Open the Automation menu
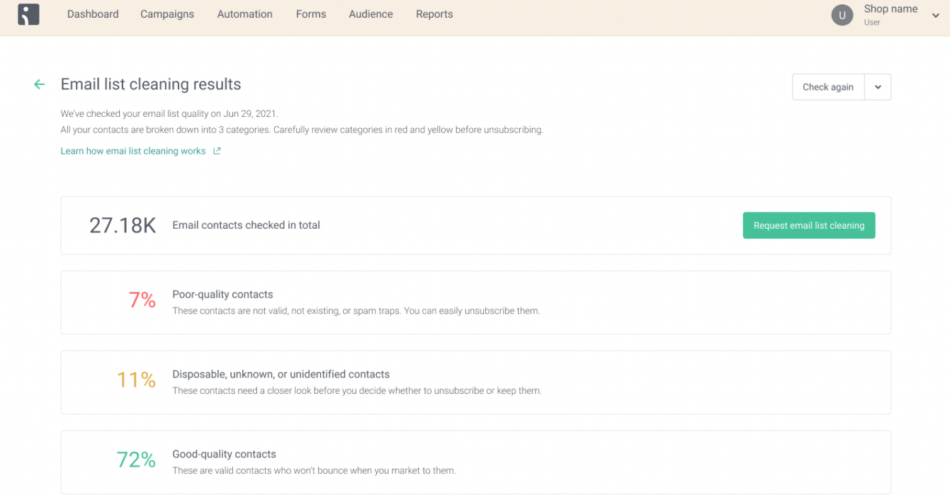Viewport: 950px width, 500px height. click(x=245, y=14)
